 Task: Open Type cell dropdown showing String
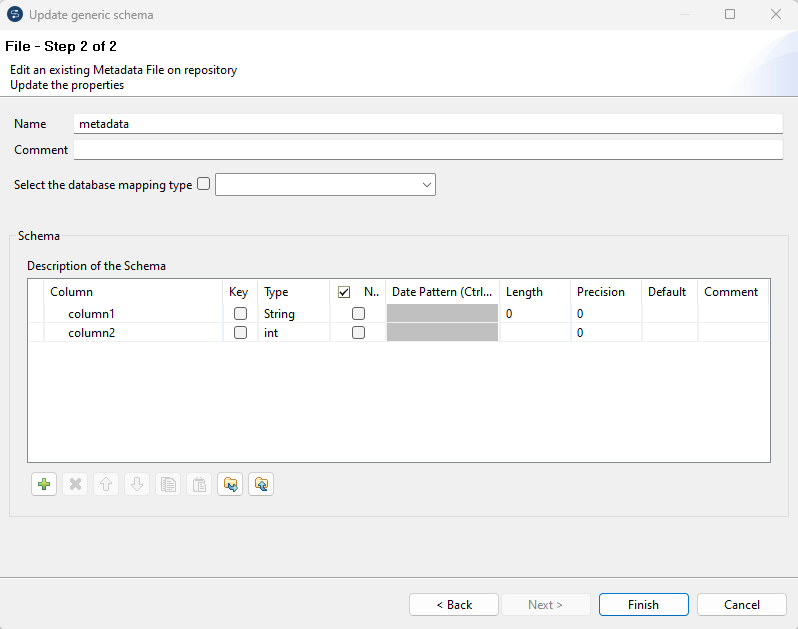(x=292, y=314)
